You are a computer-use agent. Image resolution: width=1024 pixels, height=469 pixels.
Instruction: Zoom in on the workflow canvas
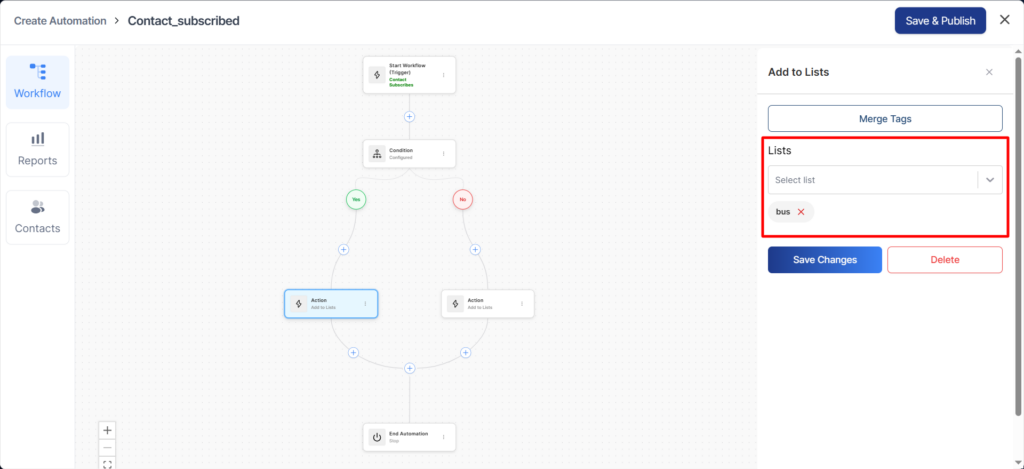[108, 430]
